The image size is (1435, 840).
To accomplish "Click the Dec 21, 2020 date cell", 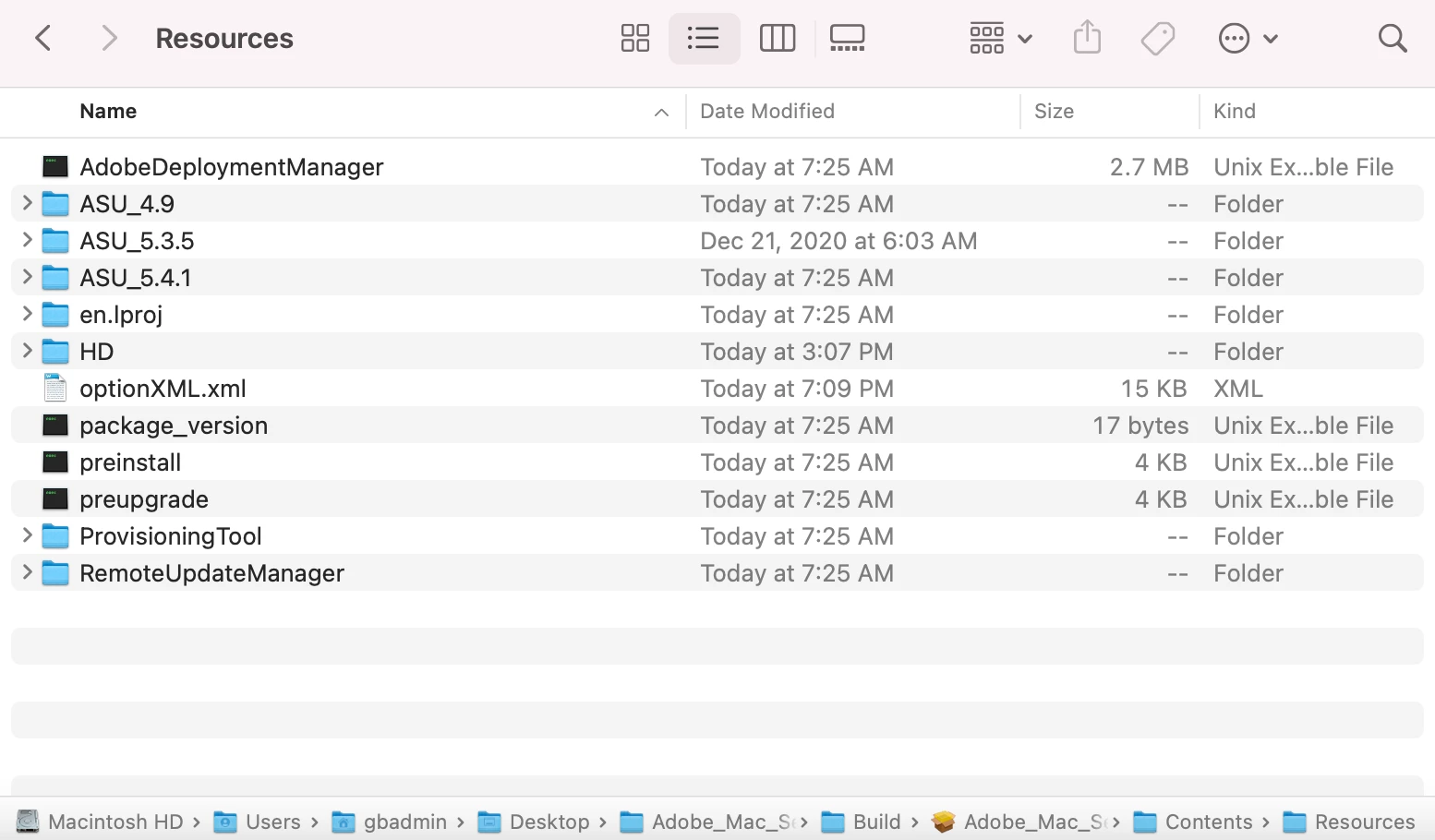I will pyautogui.click(x=838, y=241).
